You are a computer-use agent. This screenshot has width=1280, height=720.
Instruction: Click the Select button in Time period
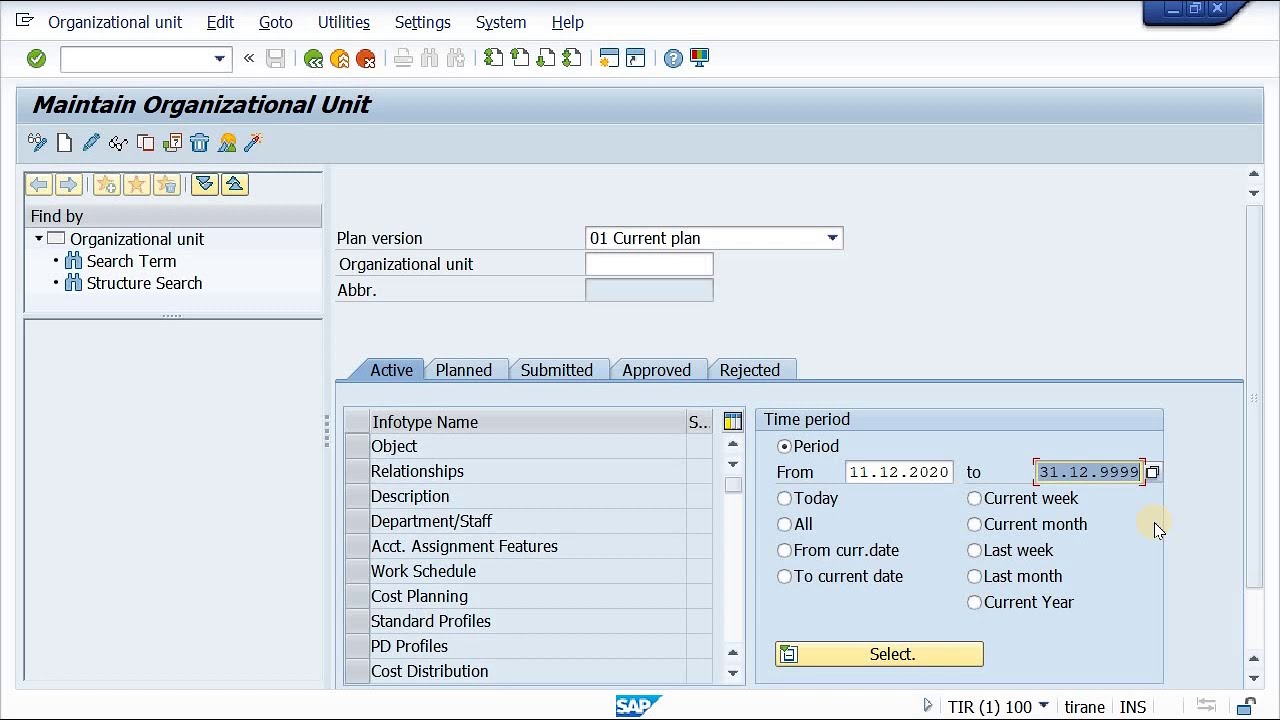point(879,654)
